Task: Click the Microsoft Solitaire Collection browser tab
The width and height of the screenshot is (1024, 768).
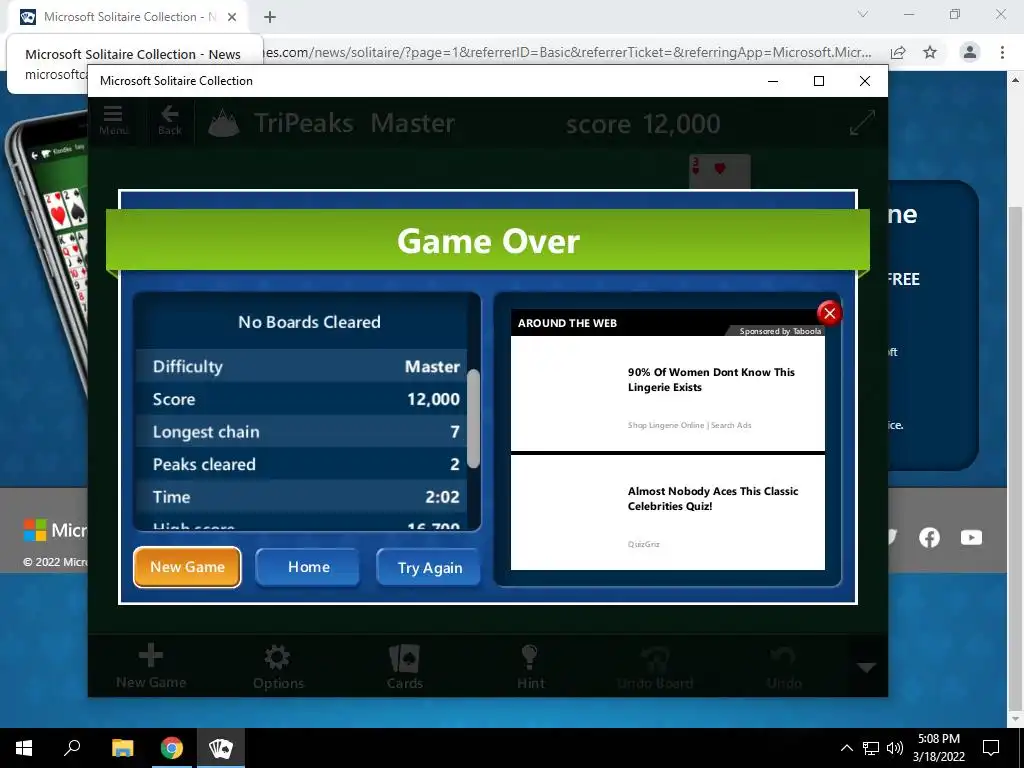Action: click(129, 17)
